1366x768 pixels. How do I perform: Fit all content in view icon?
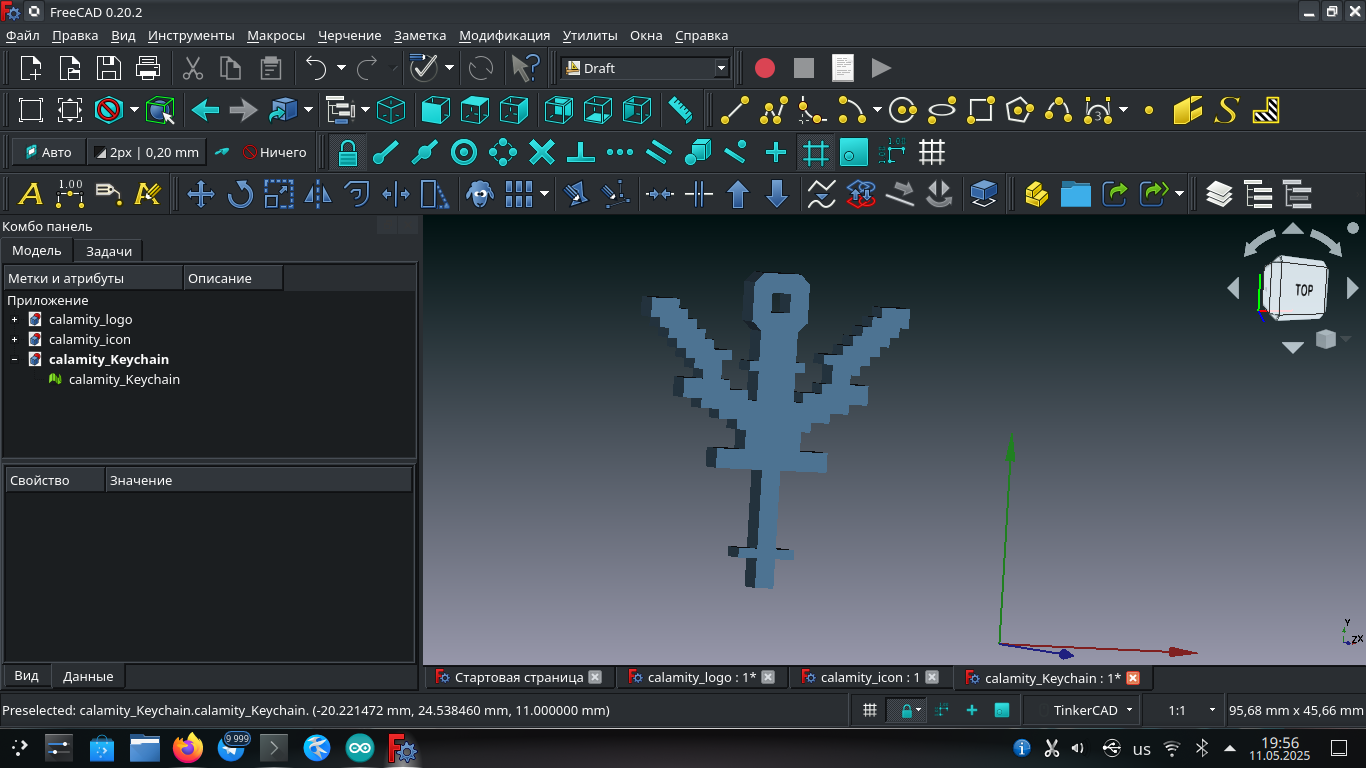pos(31,110)
